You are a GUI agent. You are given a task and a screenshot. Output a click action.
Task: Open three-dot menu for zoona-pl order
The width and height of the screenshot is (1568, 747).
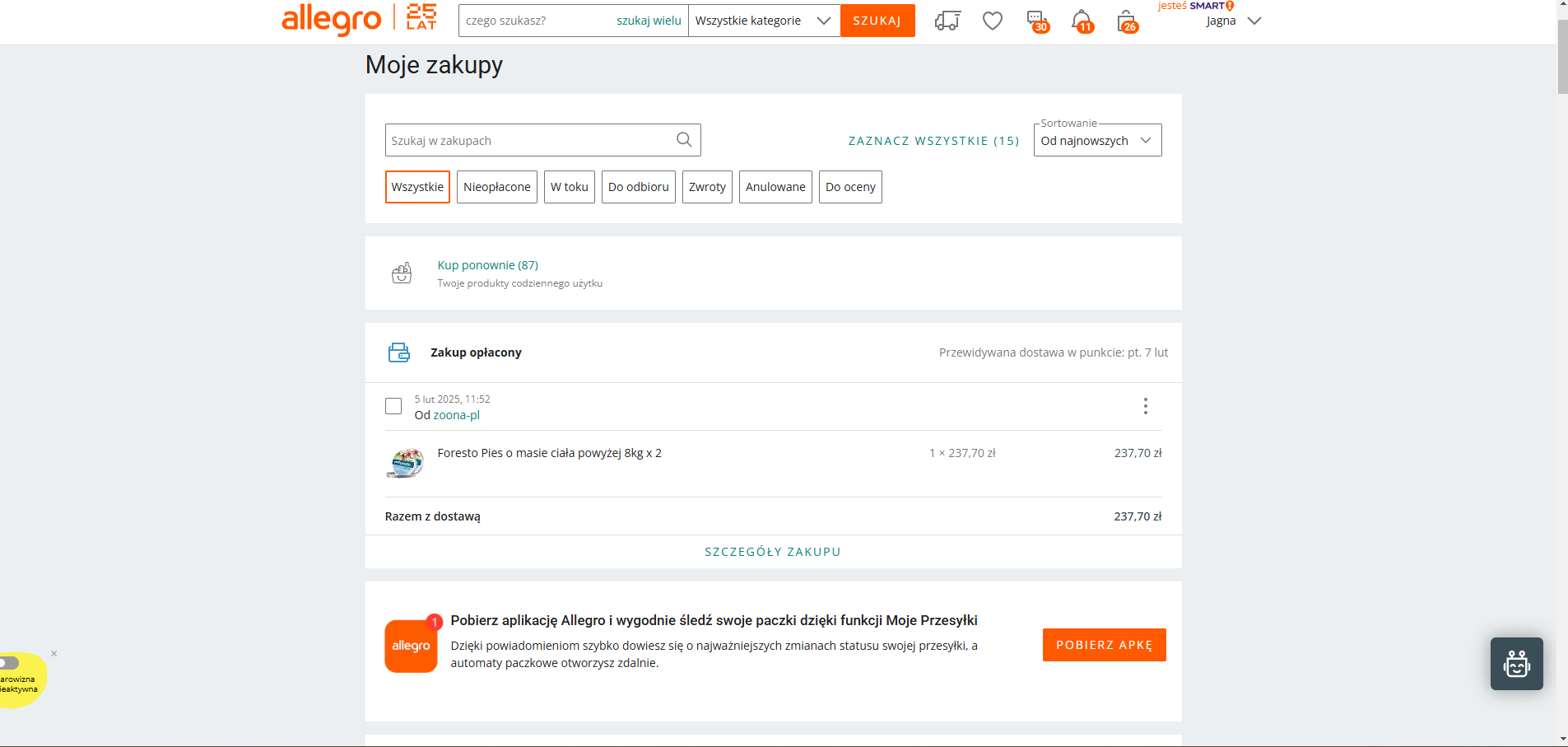(1145, 406)
